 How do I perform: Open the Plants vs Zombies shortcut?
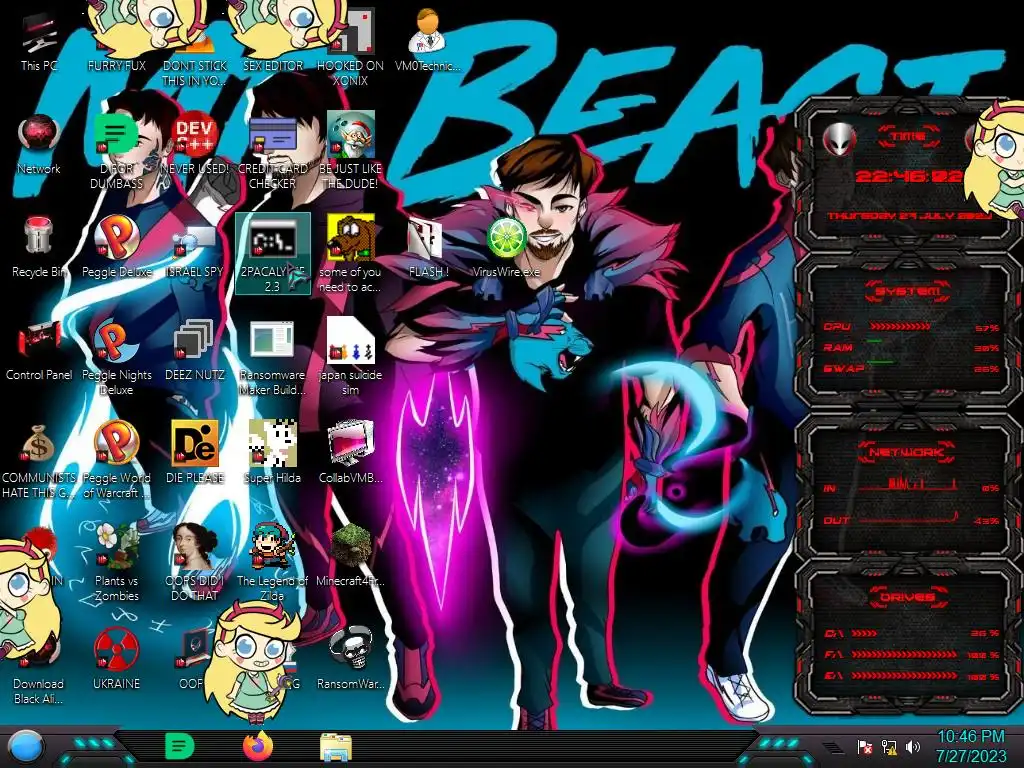pos(116,563)
